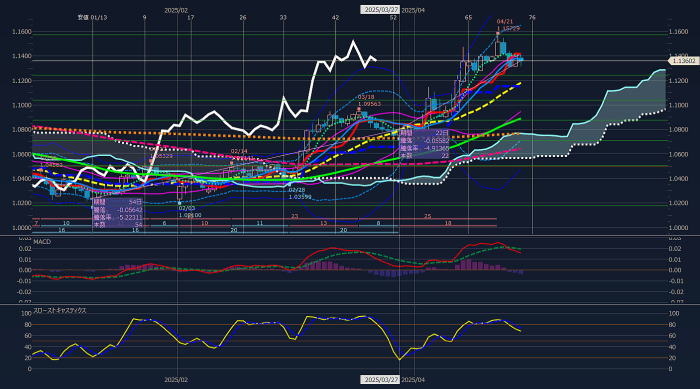Click the -4.91365 rate value in info box
Screen dimensions: 700x389
tap(436, 148)
